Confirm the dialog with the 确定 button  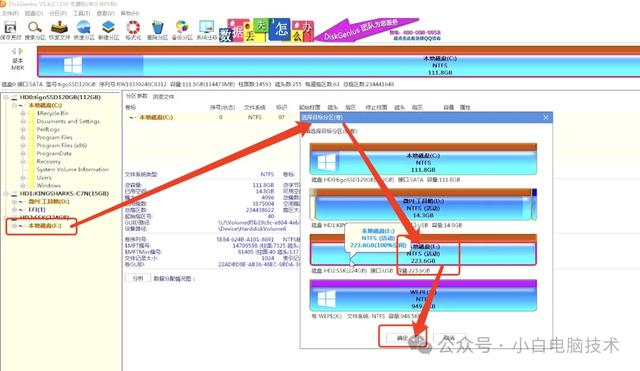(x=402, y=338)
